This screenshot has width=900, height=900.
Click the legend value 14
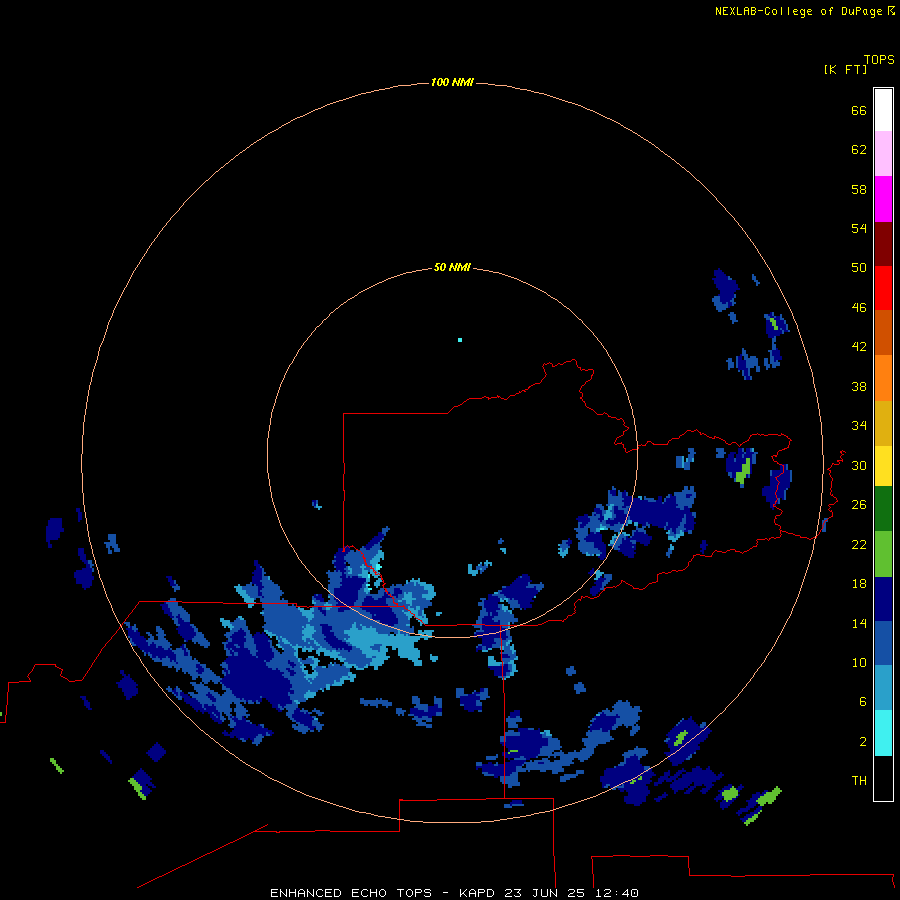[x=859, y=623]
